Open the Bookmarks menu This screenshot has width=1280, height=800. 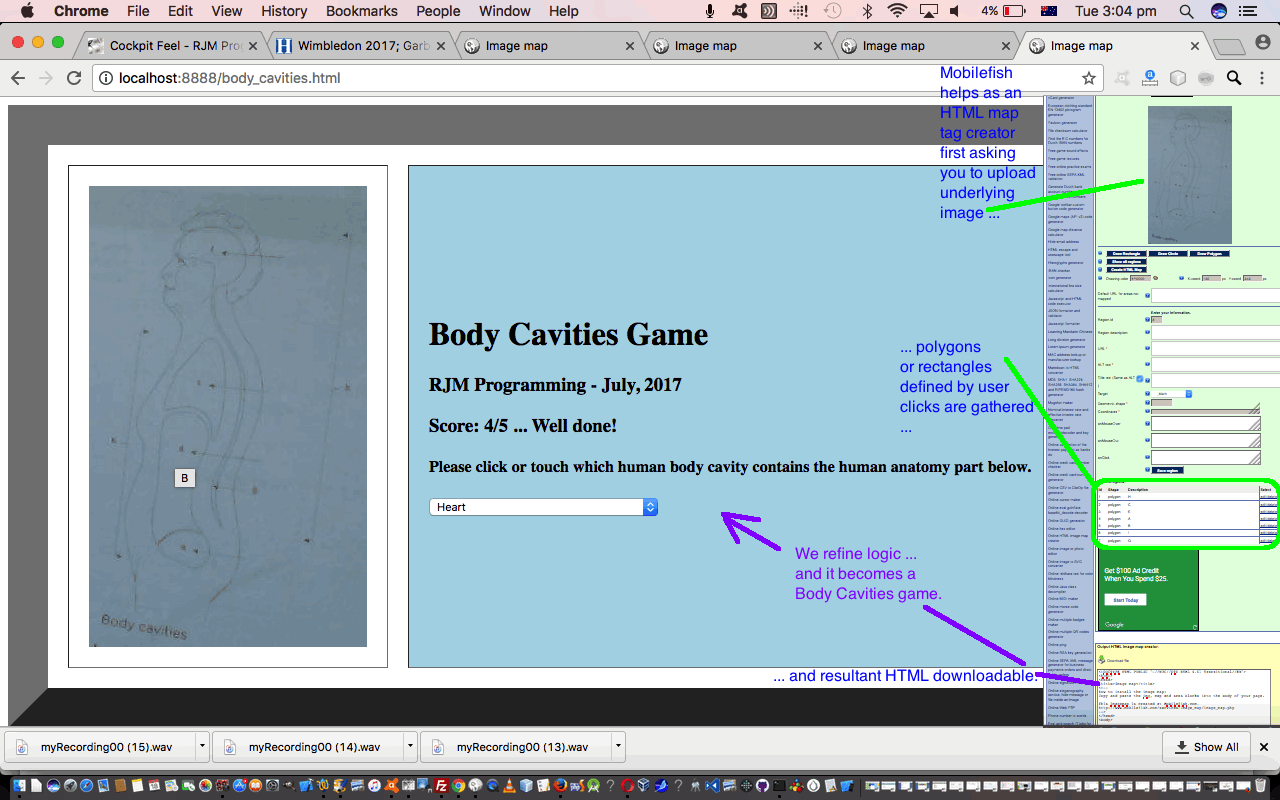coord(361,11)
